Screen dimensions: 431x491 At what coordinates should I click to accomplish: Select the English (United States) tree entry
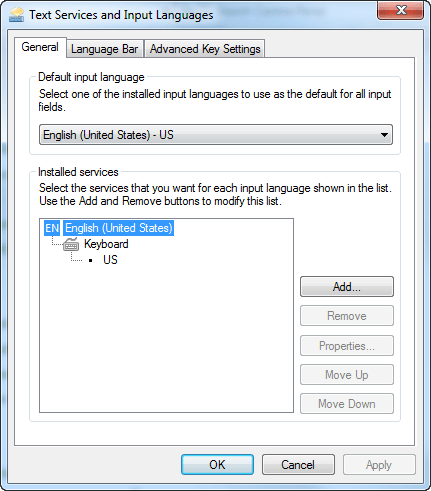(119, 228)
